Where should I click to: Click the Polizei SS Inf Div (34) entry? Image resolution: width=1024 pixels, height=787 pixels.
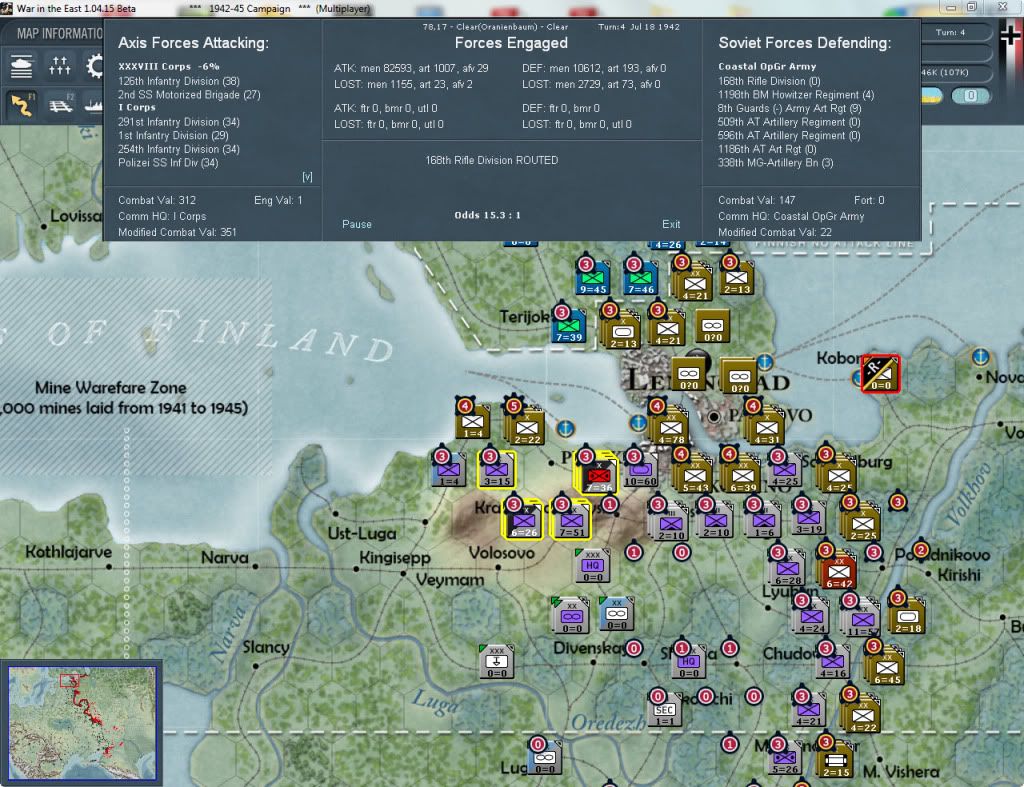[x=168, y=163]
